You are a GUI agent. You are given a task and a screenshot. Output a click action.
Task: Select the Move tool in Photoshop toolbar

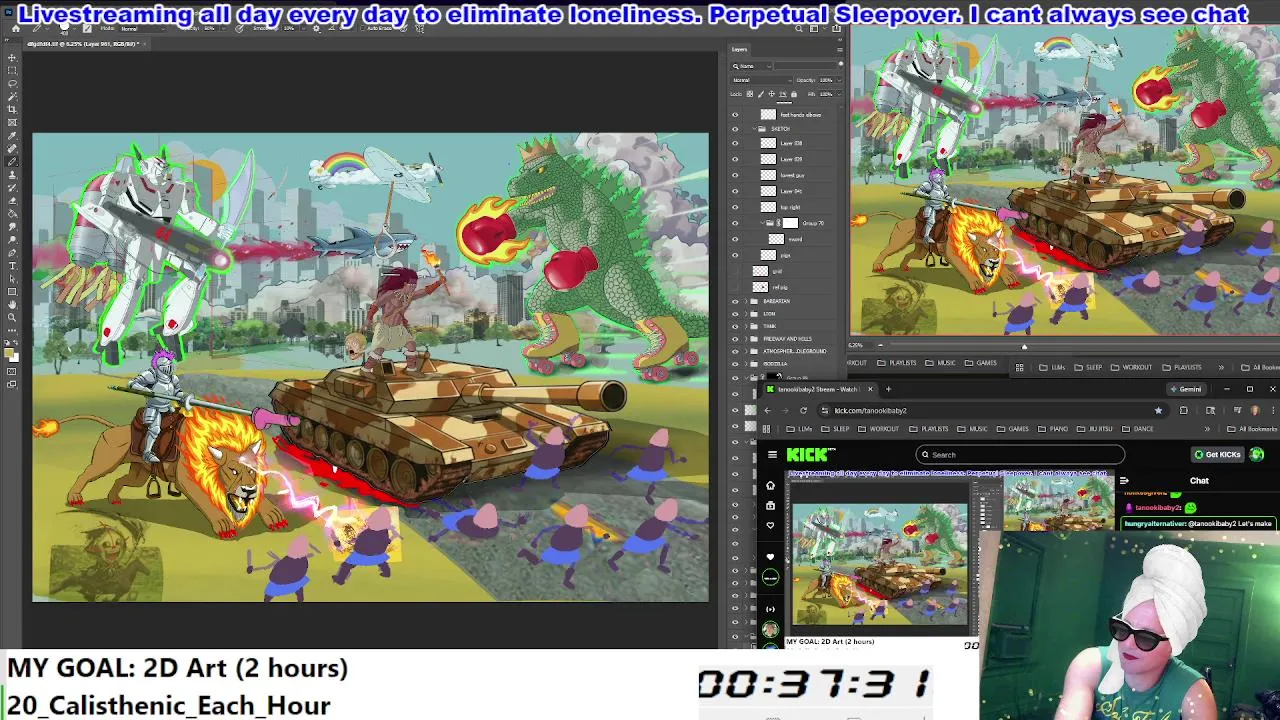pos(12,57)
